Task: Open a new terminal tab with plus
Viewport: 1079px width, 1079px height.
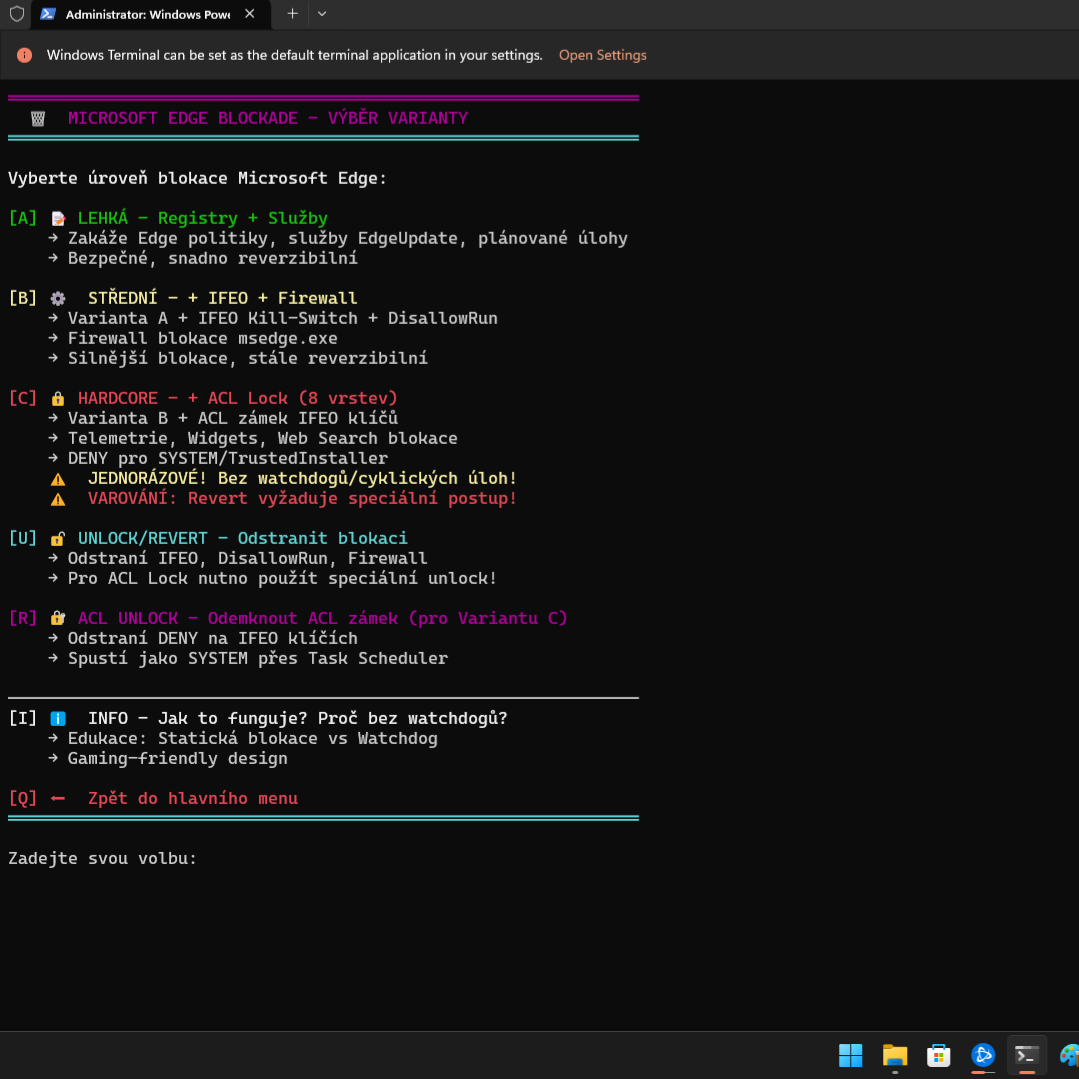Action: [x=292, y=14]
